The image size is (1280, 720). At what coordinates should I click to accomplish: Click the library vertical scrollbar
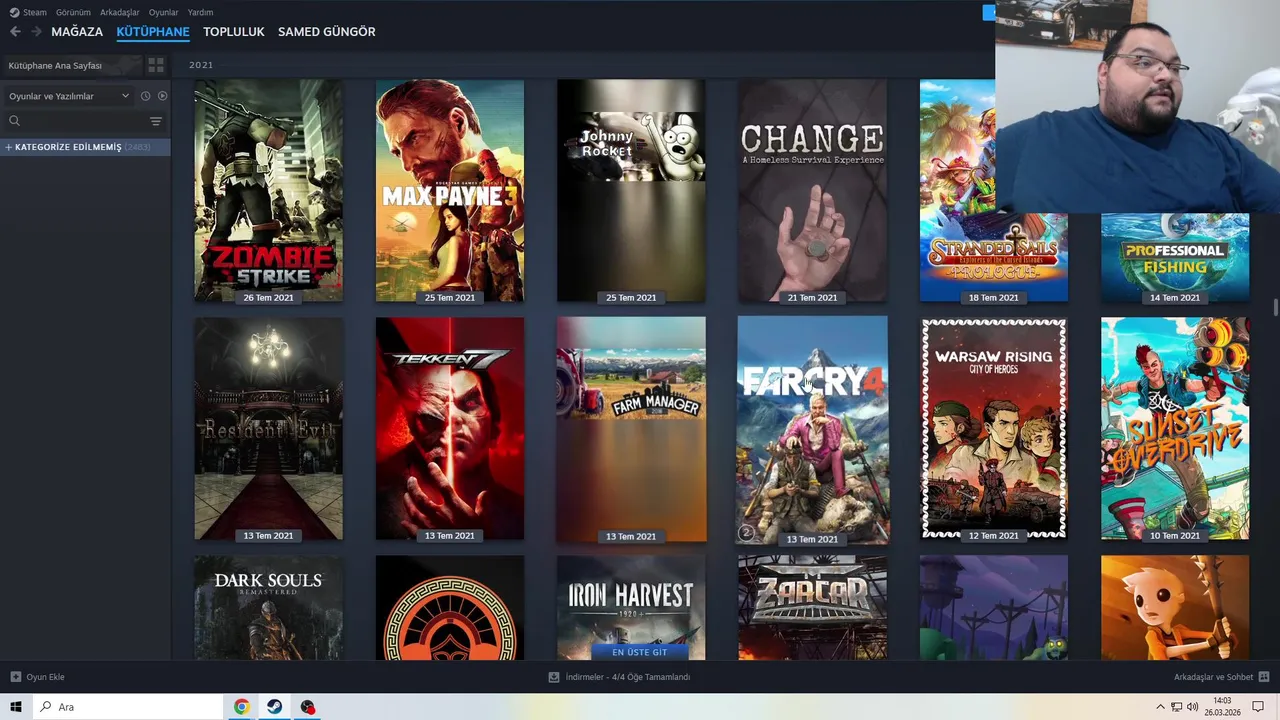[x=1275, y=307]
